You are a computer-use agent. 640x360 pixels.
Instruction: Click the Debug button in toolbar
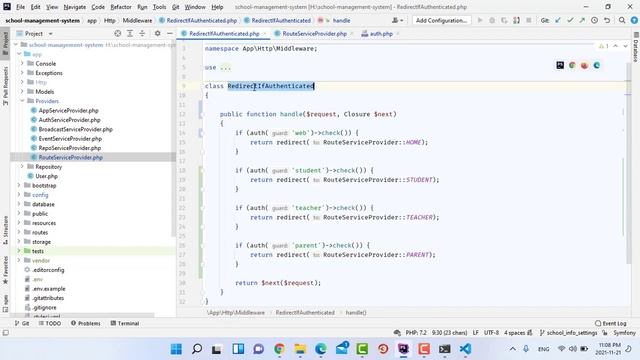click(492, 20)
